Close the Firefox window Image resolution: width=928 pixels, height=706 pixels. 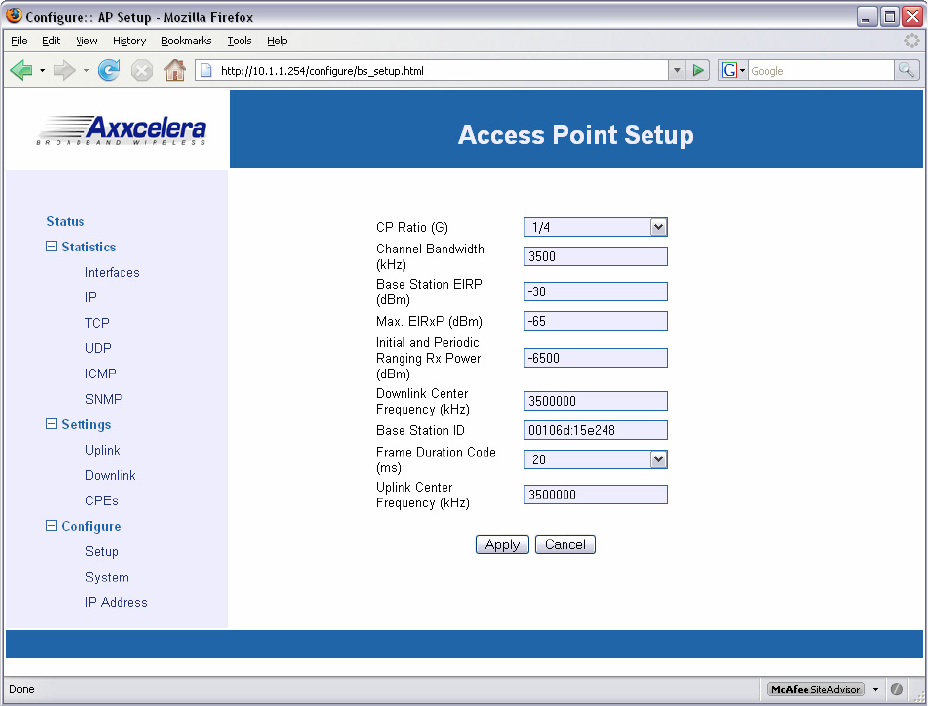click(x=913, y=17)
